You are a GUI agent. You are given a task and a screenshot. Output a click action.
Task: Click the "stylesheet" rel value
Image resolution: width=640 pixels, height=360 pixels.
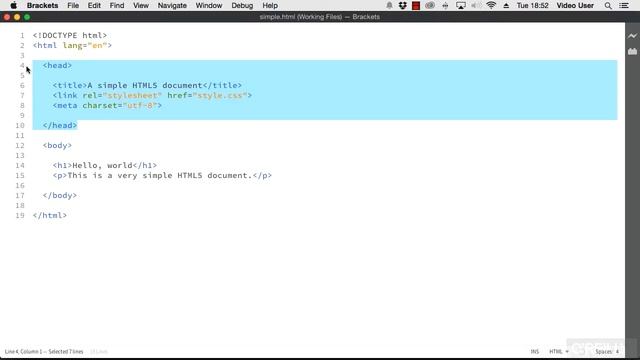pyautogui.click(x=132, y=96)
